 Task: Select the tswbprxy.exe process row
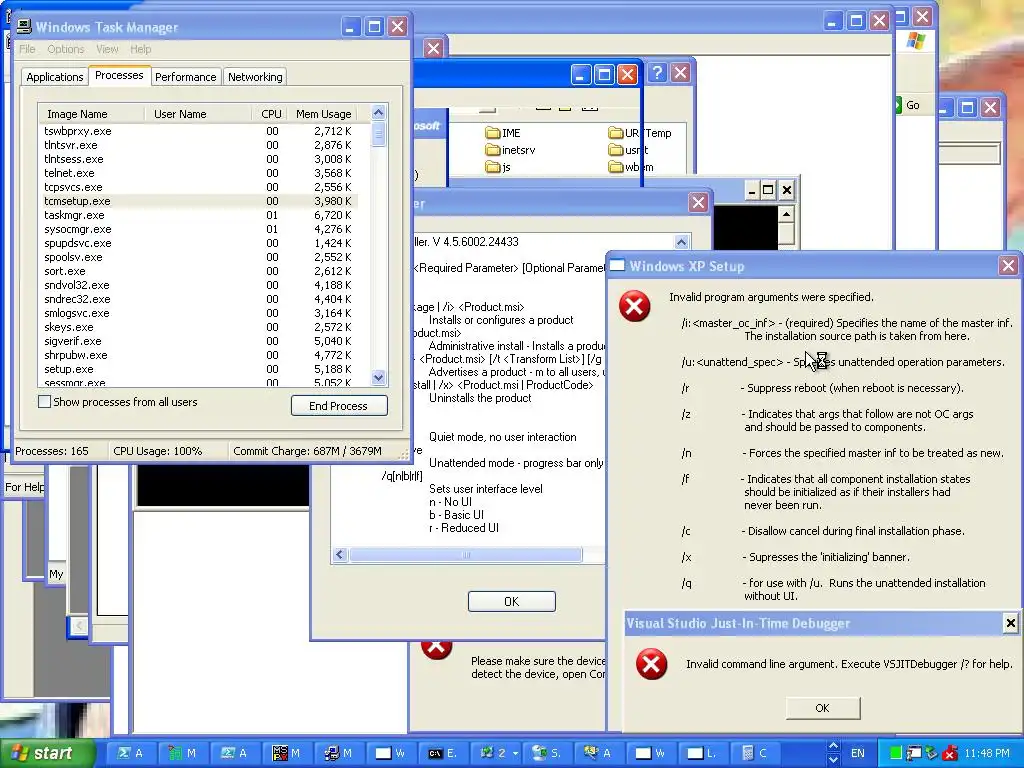pos(199,131)
